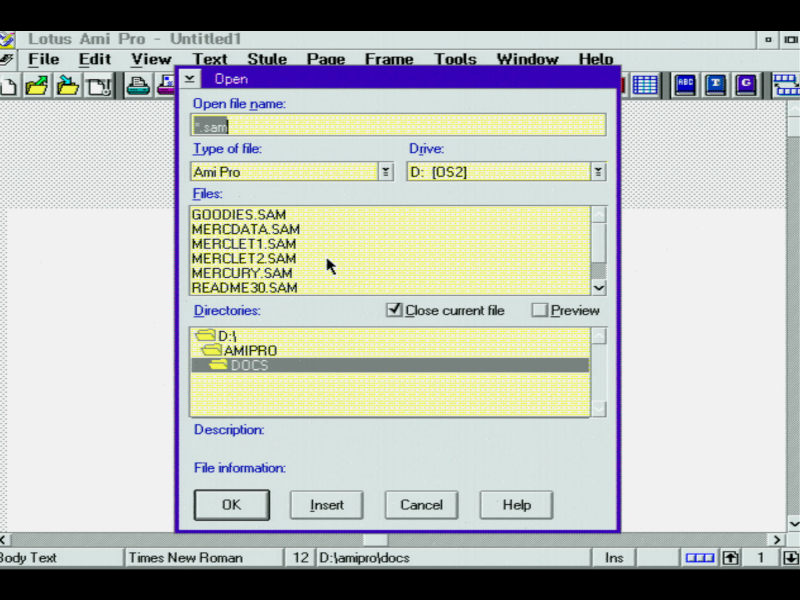Expand the Drive dropdown arrow
The image size is (800, 600).
click(x=598, y=172)
